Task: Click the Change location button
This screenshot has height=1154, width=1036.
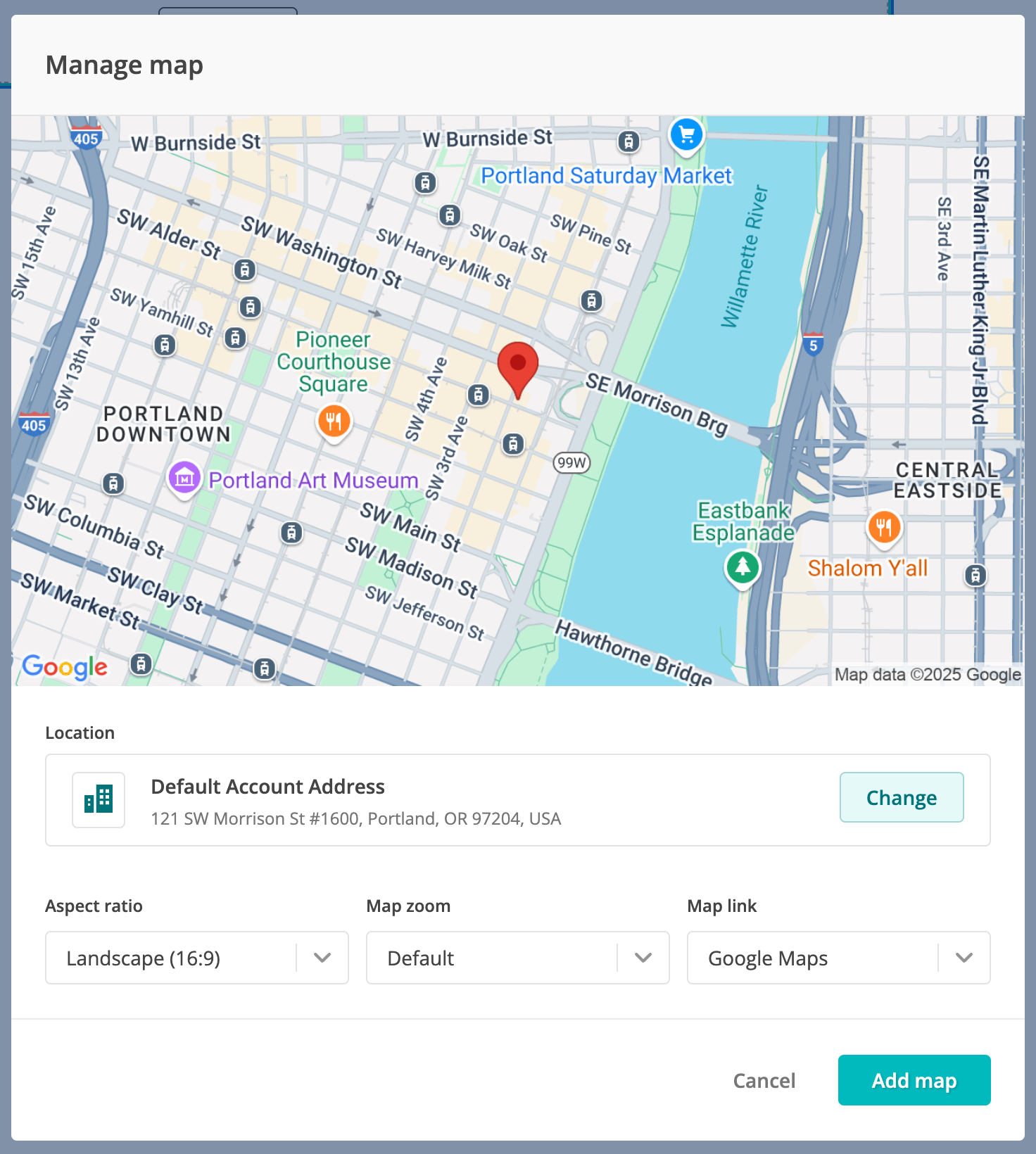Action: [x=901, y=797]
